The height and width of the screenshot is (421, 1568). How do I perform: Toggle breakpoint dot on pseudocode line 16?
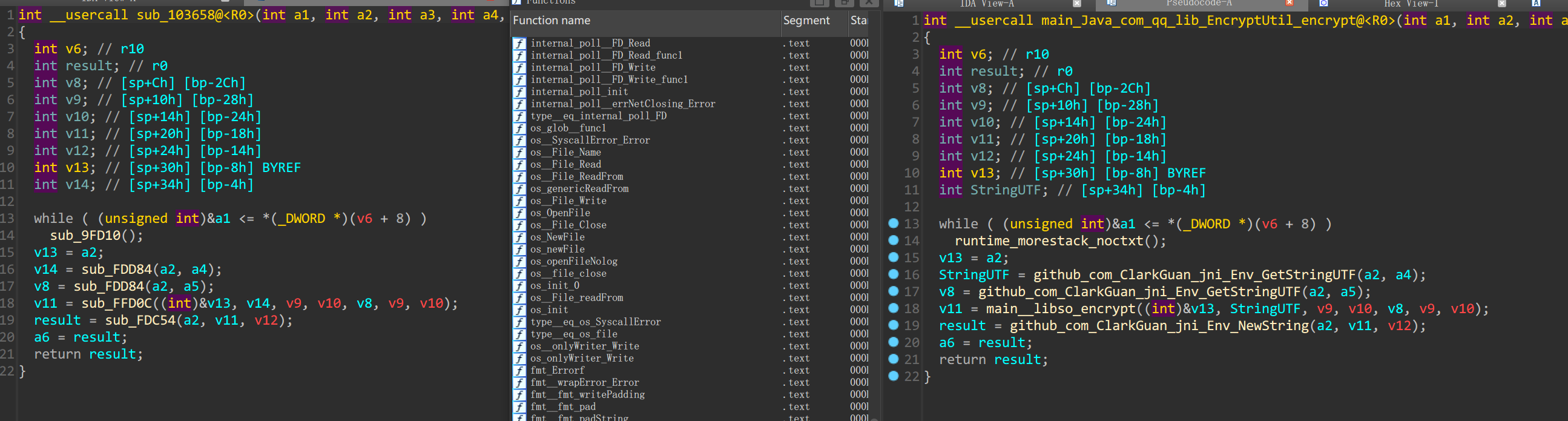pos(894,274)
